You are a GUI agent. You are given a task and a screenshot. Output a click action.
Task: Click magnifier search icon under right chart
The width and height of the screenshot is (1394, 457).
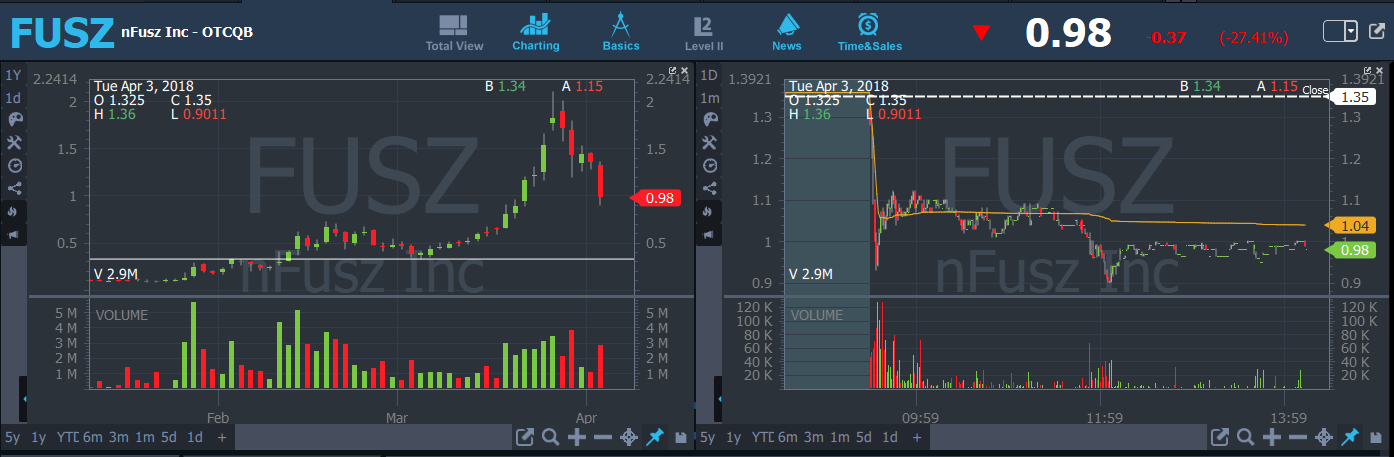[1245, 437]
